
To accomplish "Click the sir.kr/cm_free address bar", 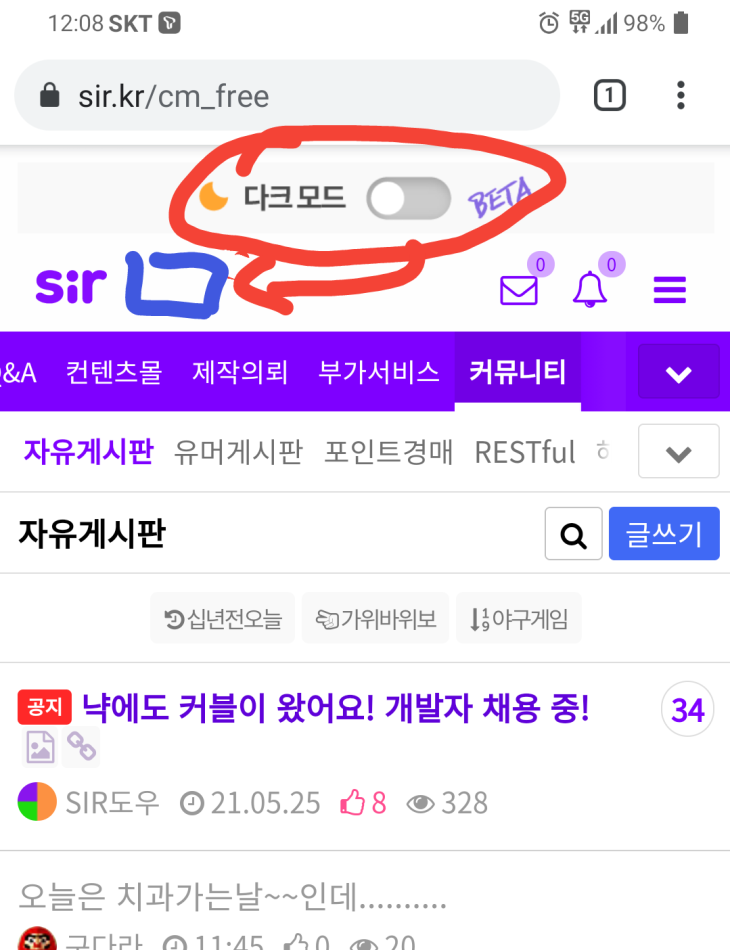I will [287, 96].
